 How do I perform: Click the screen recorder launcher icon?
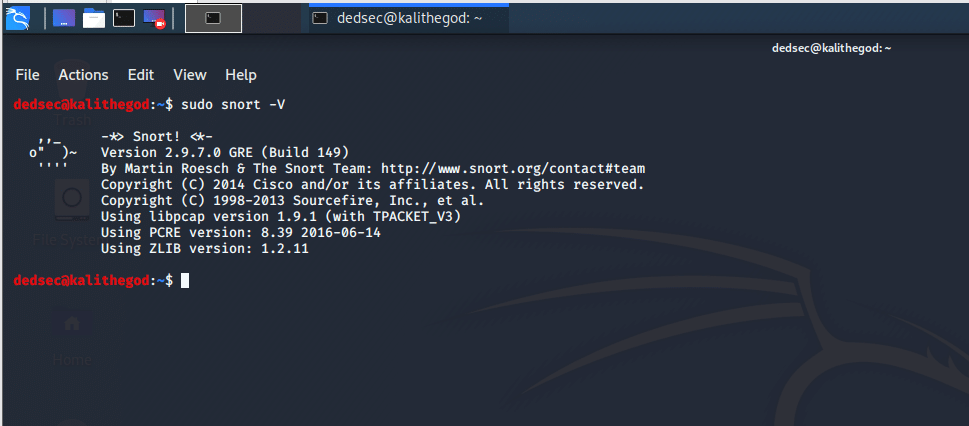pyautogui.click(x=154, y=18)
